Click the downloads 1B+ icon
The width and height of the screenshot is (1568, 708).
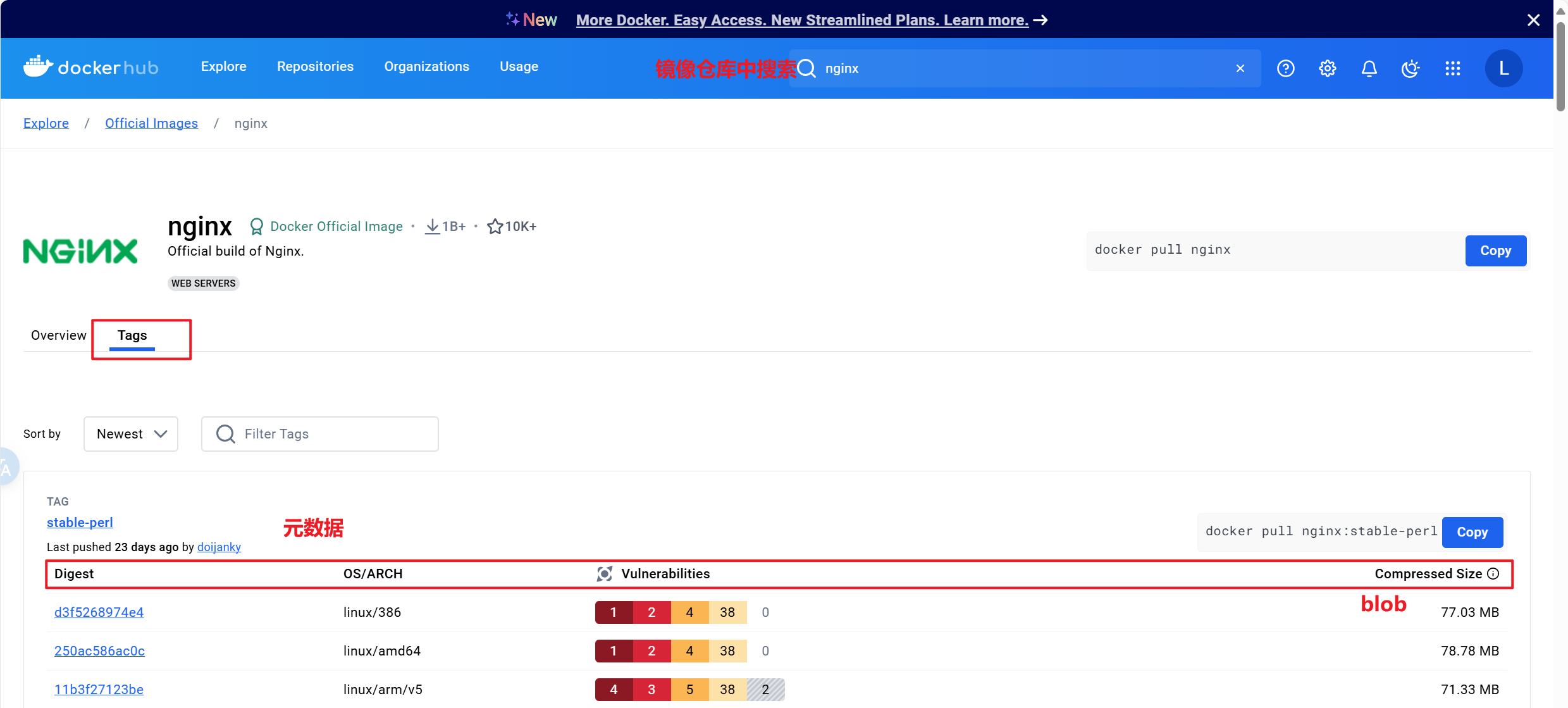click(x=432, y=227)
